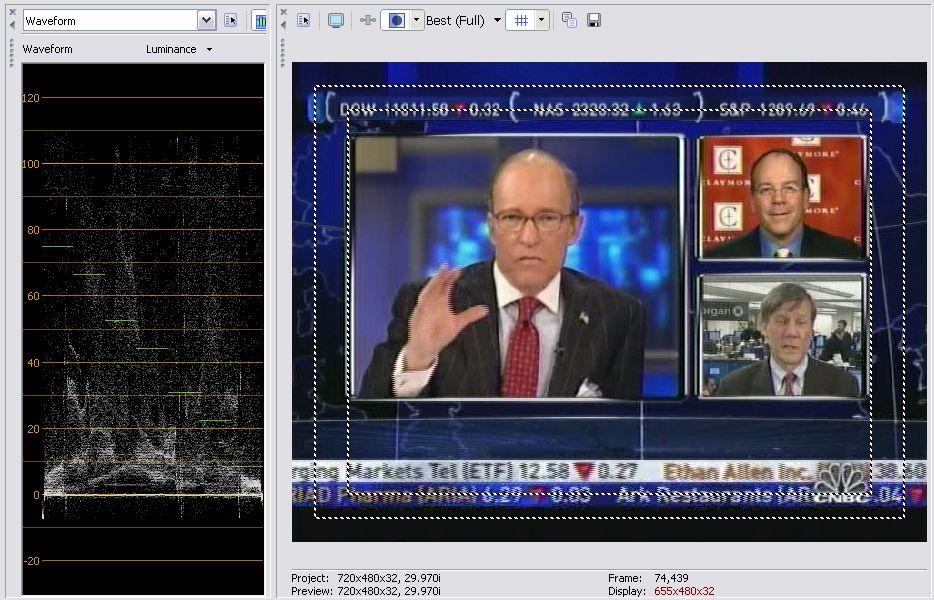The width and height of the screenshot is (934, 600).
Task: Open the video output FX icon
Action: pyautogui.click(x=368, y=20)
